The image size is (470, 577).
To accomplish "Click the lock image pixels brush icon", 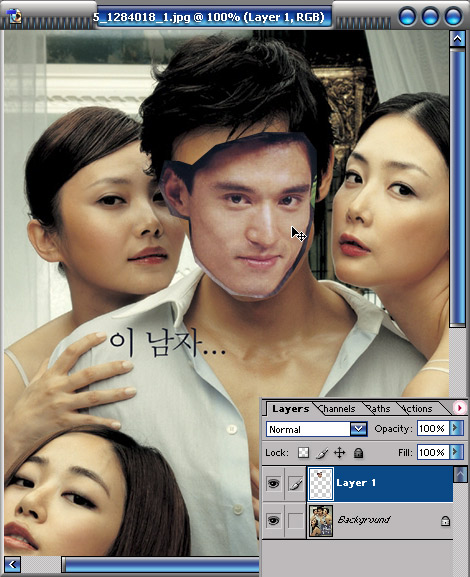I will pyautogui.click(x=322, y=453).
